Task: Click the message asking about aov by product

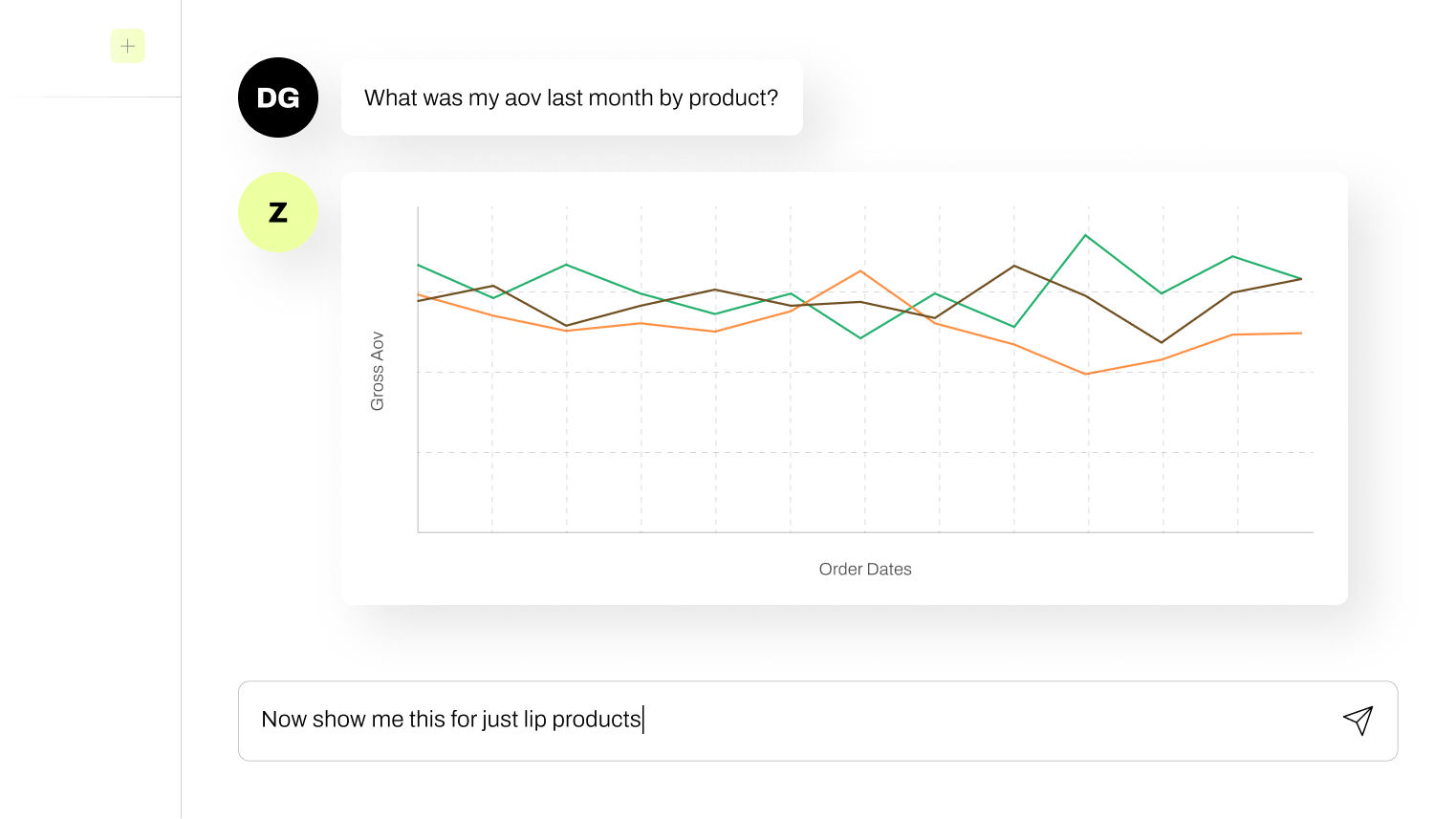Action: 572,97
